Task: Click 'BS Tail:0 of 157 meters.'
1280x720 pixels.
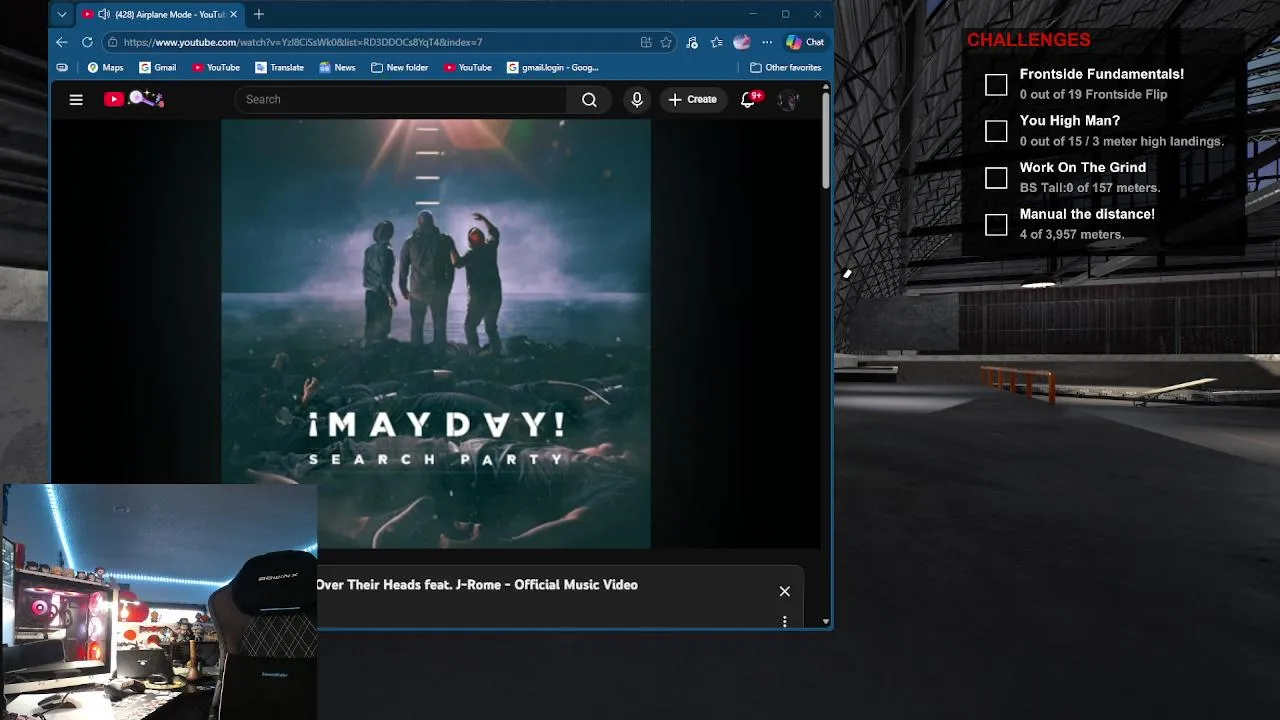Action: tap(1090, 187)
